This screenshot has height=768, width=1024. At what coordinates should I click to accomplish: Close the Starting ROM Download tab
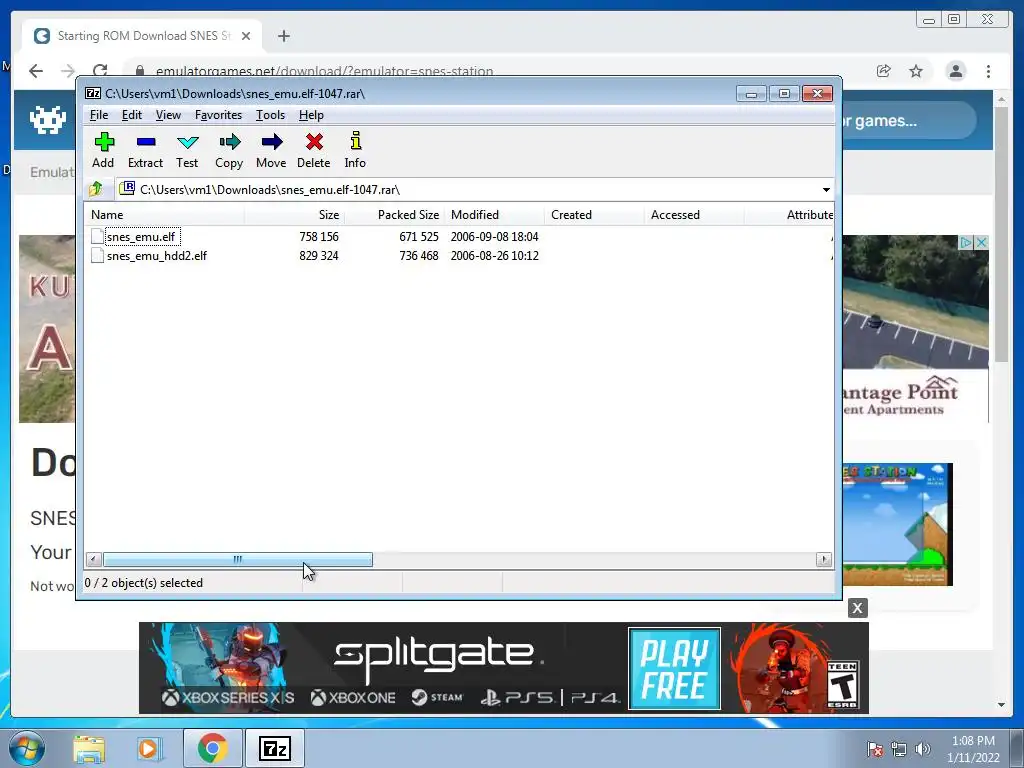point(246,36)
